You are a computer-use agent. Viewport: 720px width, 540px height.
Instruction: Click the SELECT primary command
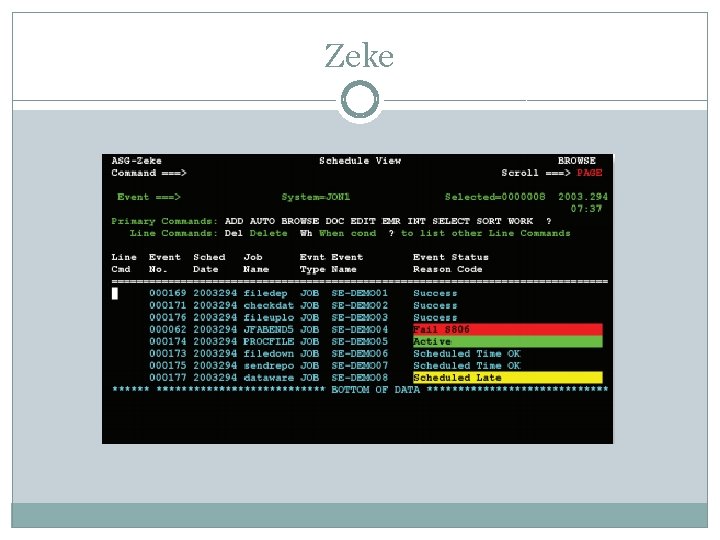[x=451, y=221]
